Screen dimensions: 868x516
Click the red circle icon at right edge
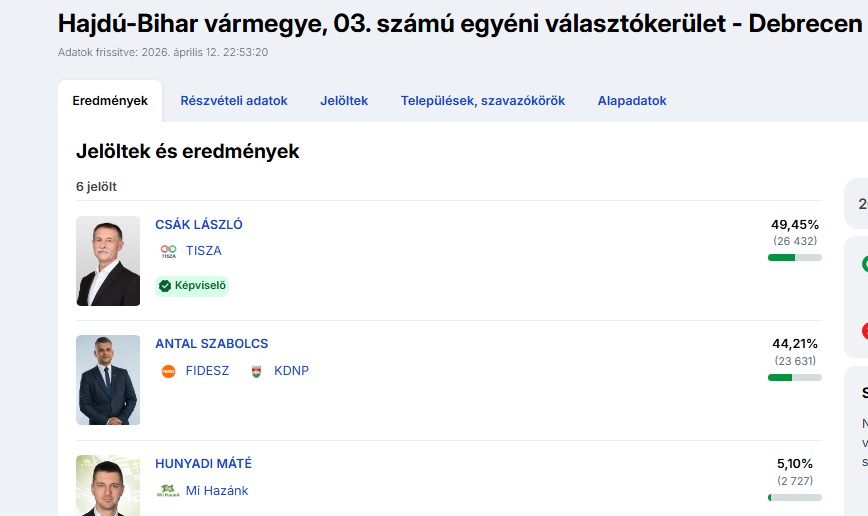[864, 331]
